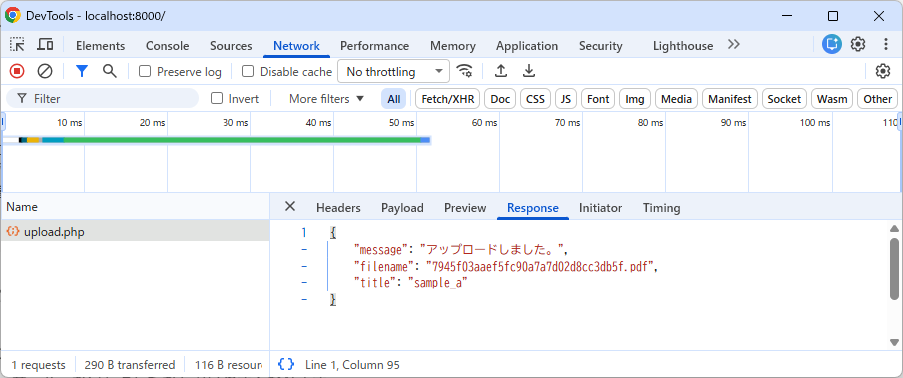Pretty print response braces icon
Viewport: 903px width, 378px height.
286,364
